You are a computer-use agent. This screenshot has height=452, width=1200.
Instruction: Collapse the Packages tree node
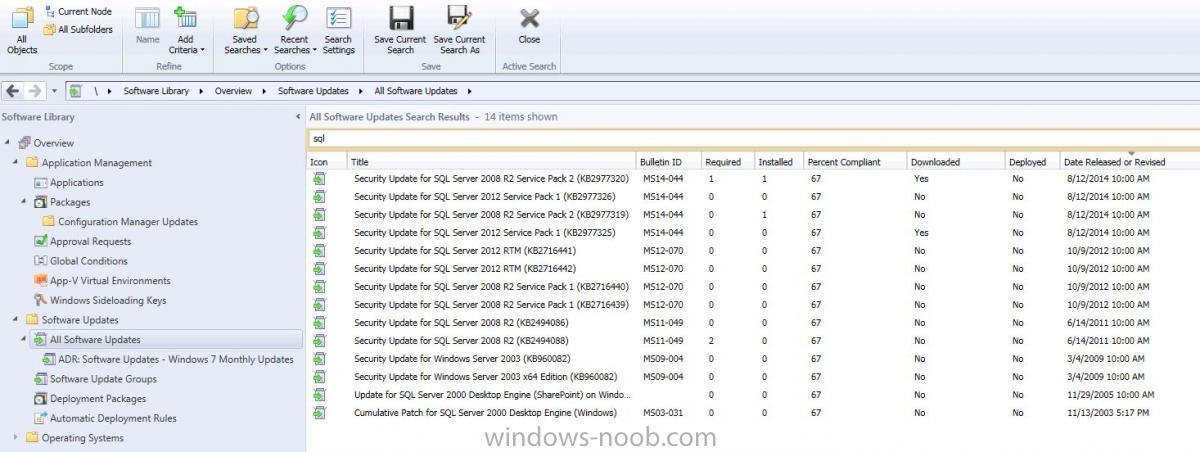tap(24, 202)
